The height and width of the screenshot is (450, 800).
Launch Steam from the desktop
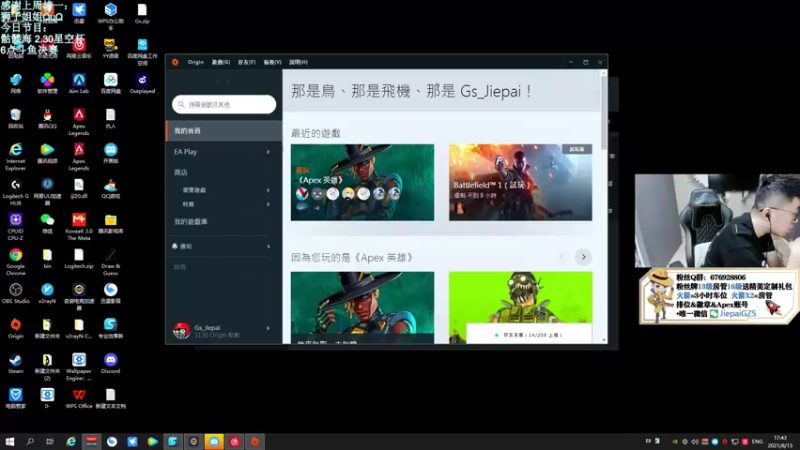pyautogui.click(x=16, y=363)
